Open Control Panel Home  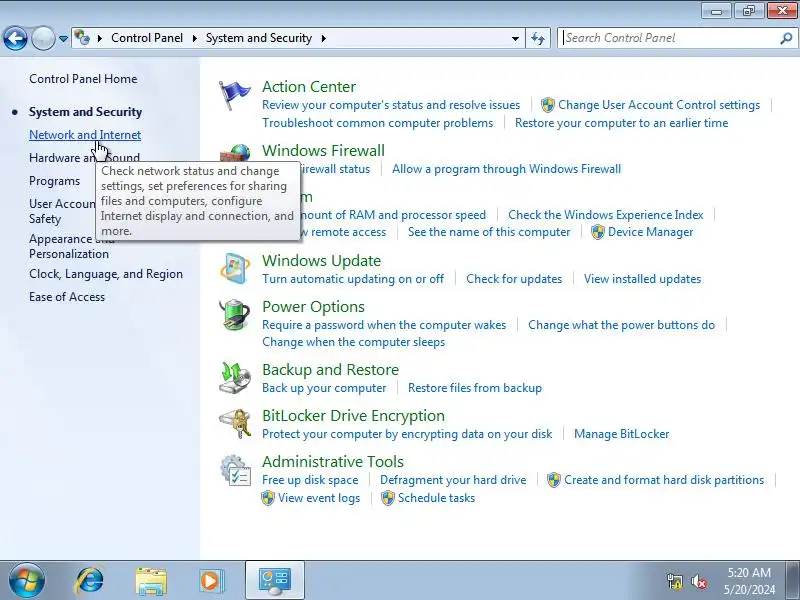pos(83,79)
